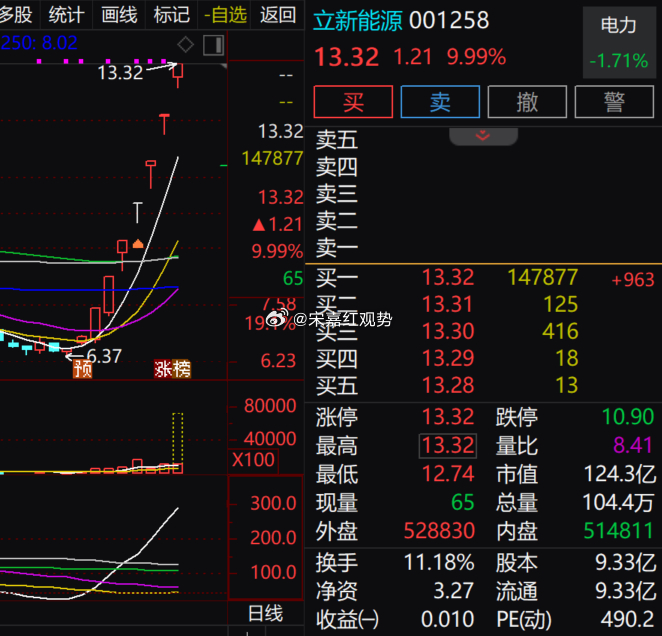Click the 预 forecast marker on the chart
Image resolution: width=662 pixels, height=636 pixels.
click(x=83, y=369)
